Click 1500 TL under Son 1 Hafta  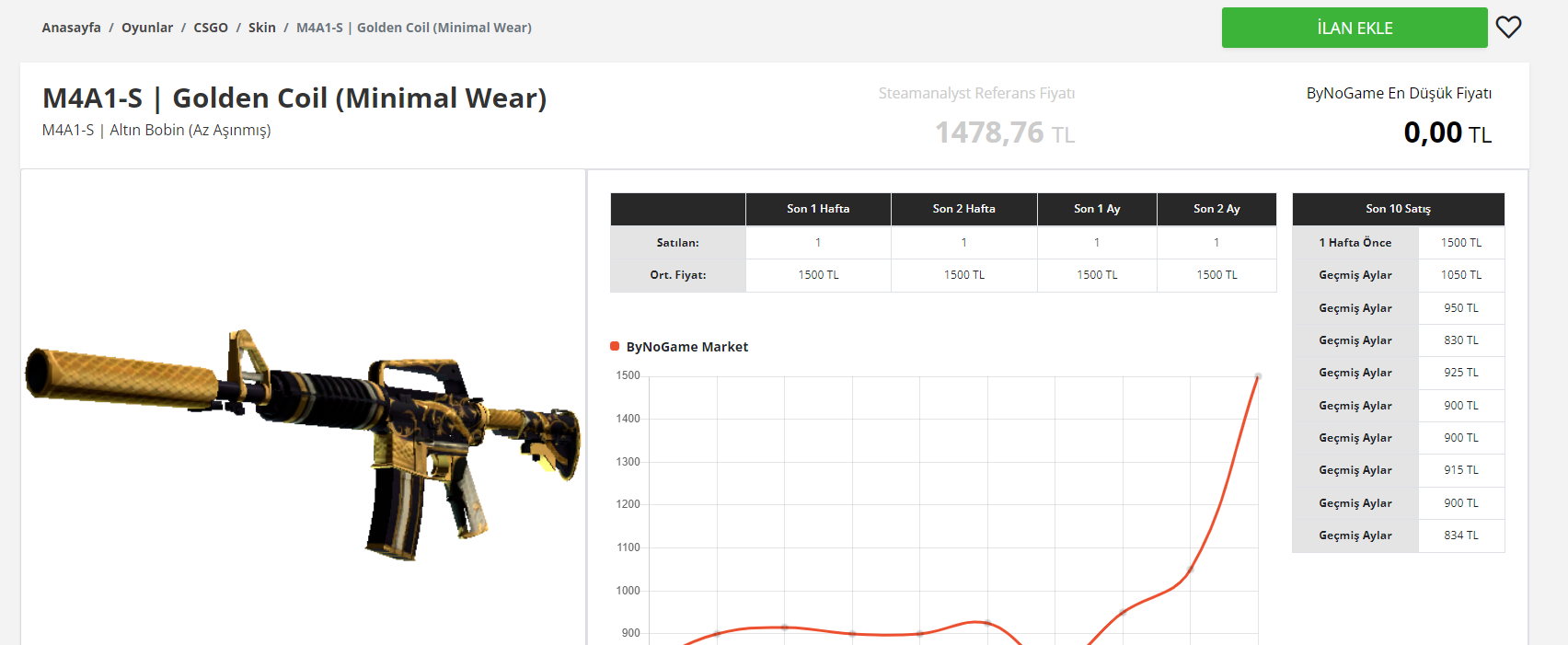coord(818,275)
